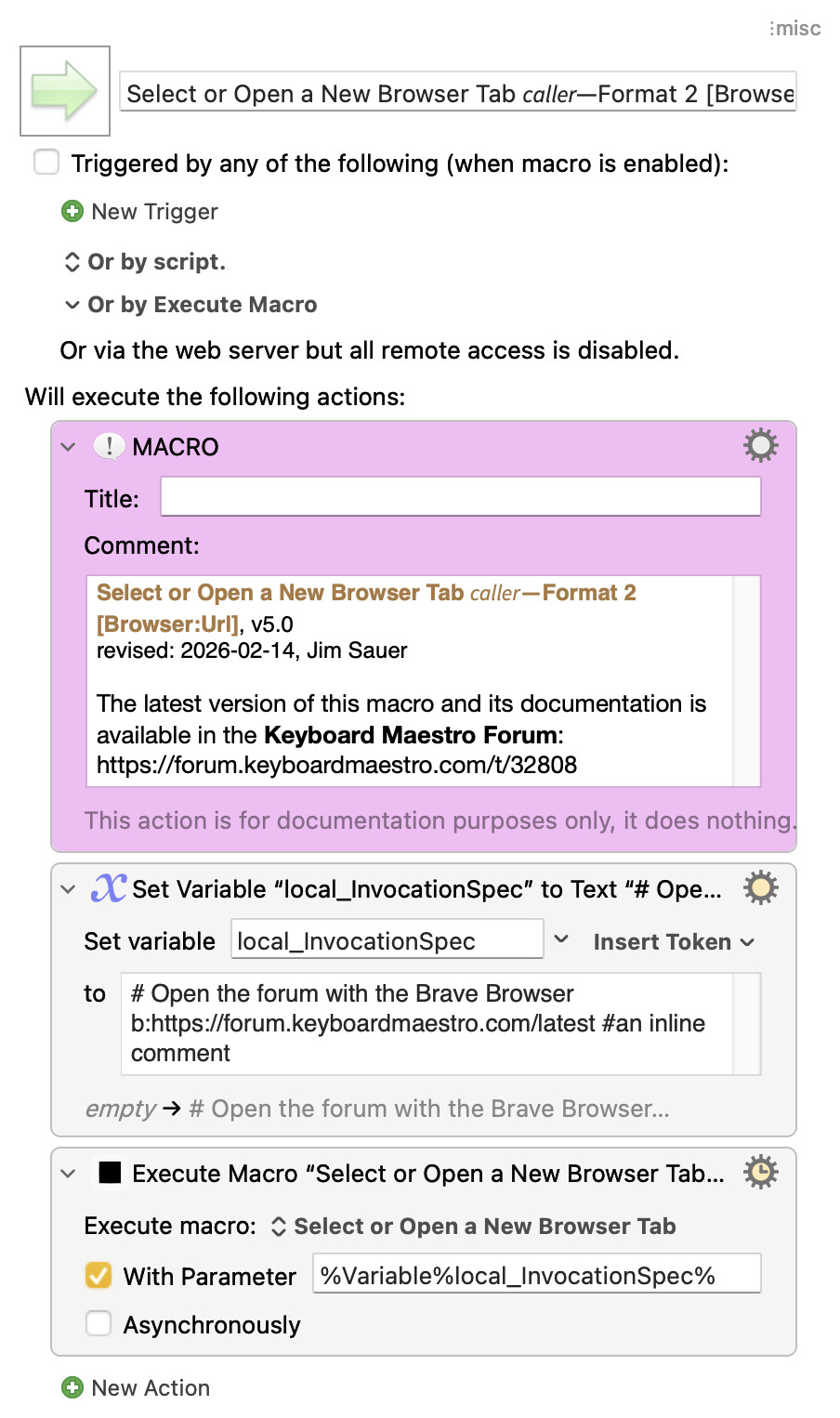Image resolution: width=840 pixels, height=1418 pixels.
Task: Open the Insert Token dropdown
Action: pos(673,941)
